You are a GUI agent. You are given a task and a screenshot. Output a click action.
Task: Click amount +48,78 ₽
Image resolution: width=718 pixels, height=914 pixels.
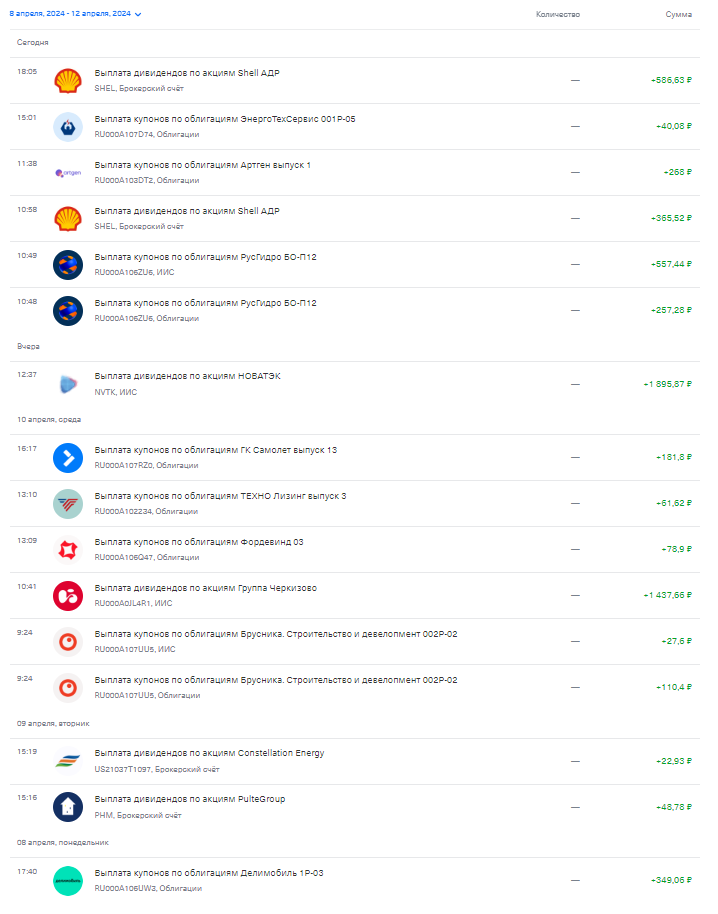(674, 807)
